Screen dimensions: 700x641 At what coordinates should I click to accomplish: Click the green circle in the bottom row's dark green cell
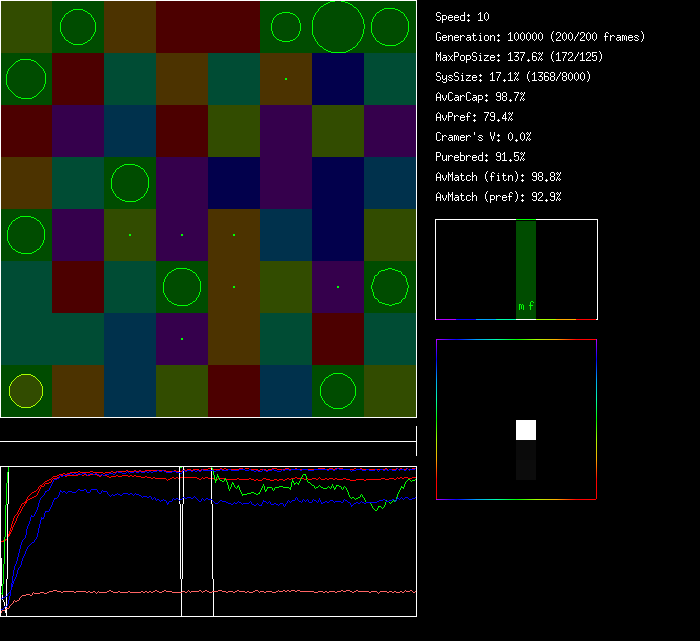[x=338, y=391]
